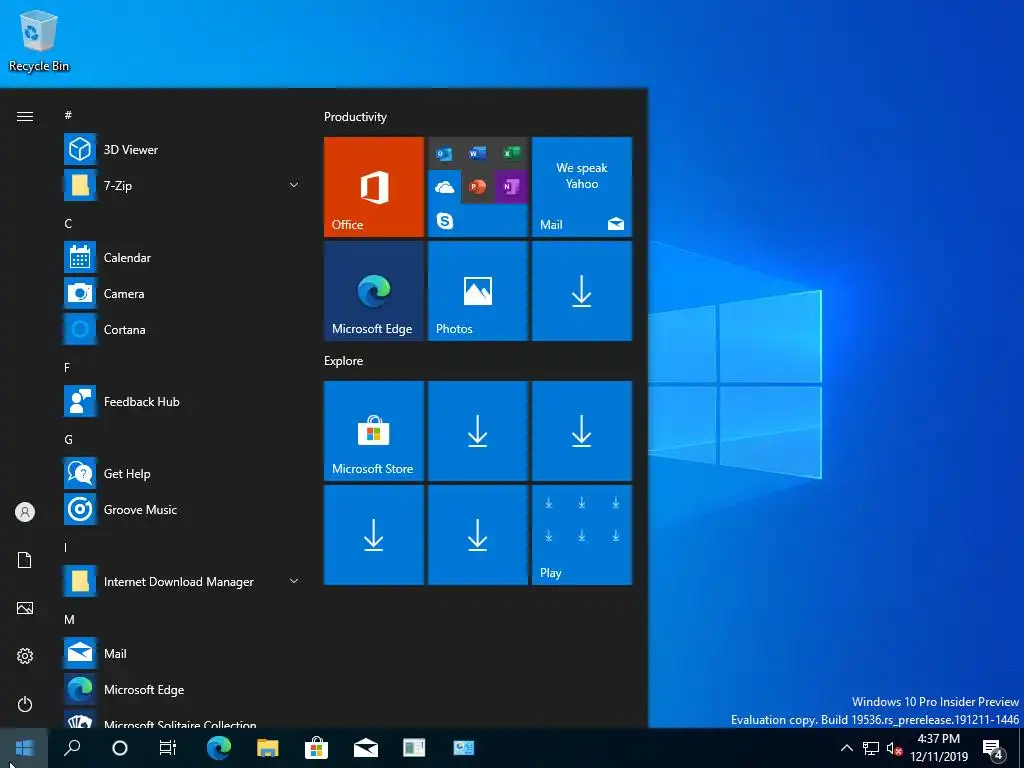
Task: Click the Explore group header
Action: pos(344,360)
